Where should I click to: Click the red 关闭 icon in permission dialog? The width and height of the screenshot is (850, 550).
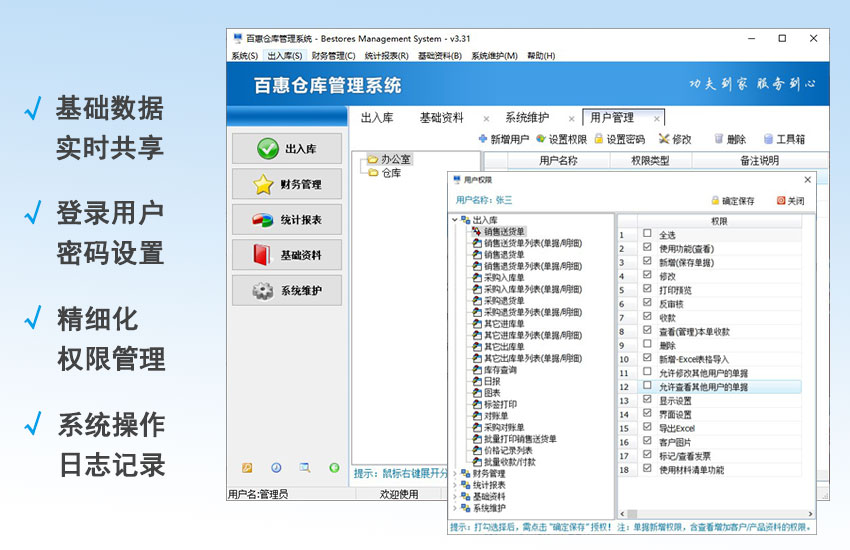(781, 200)
